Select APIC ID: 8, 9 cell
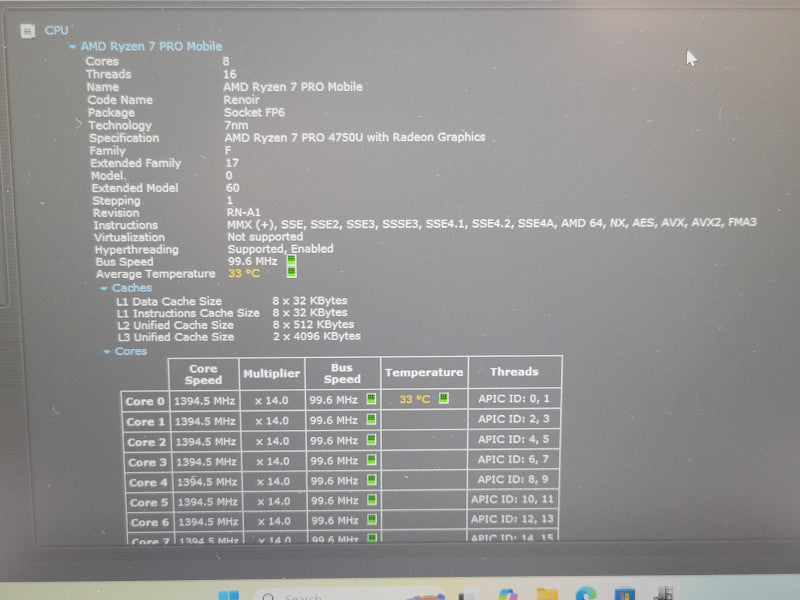The image size is (800, 600). pos(513,479)
